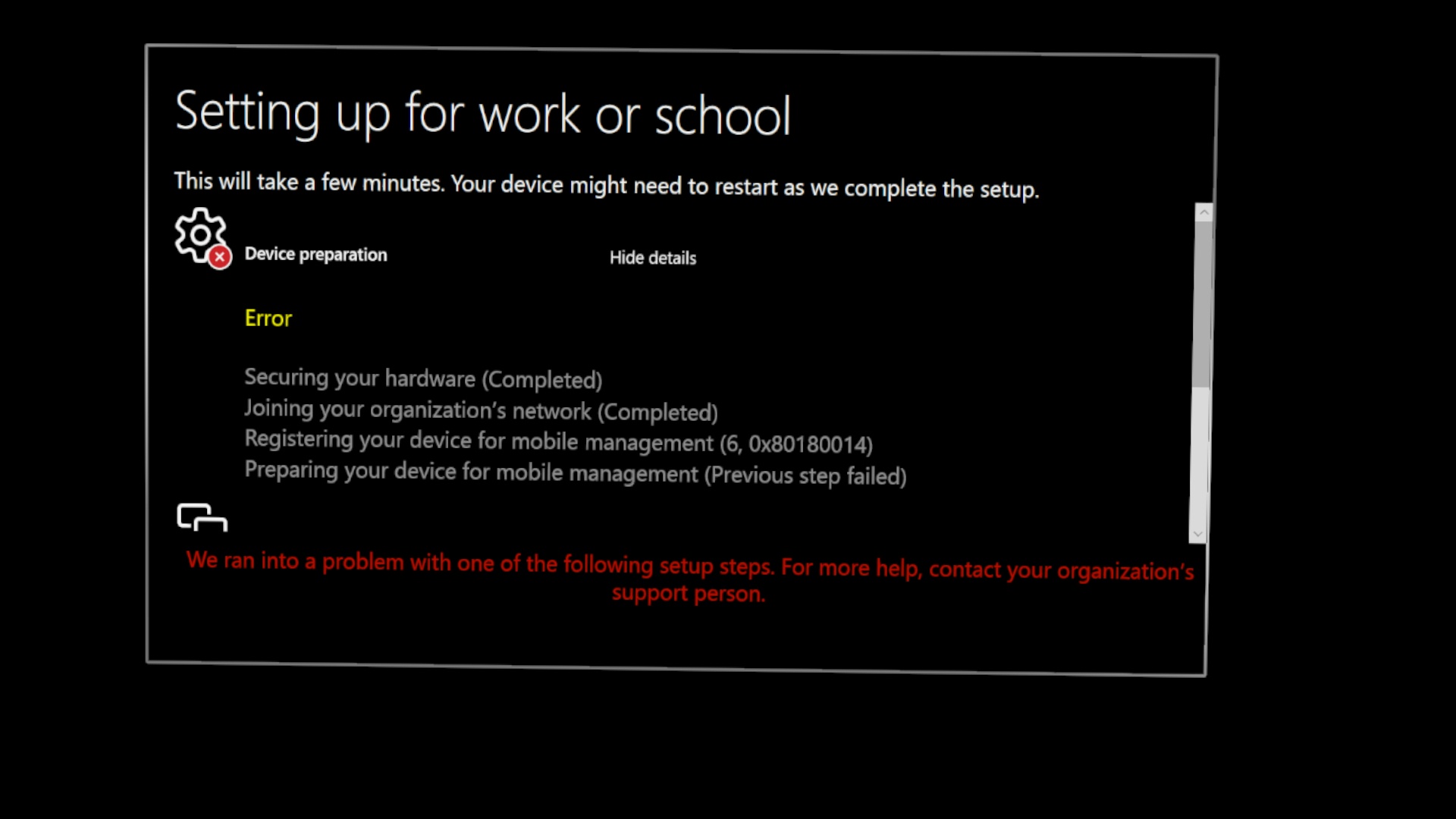Click the mobile management device icon
The height and width of the screenshot is (819, 1456).
click(200, 516)
